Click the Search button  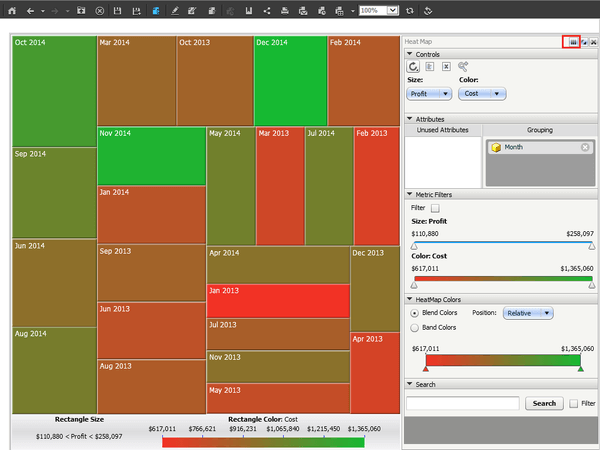click(544, 403)
